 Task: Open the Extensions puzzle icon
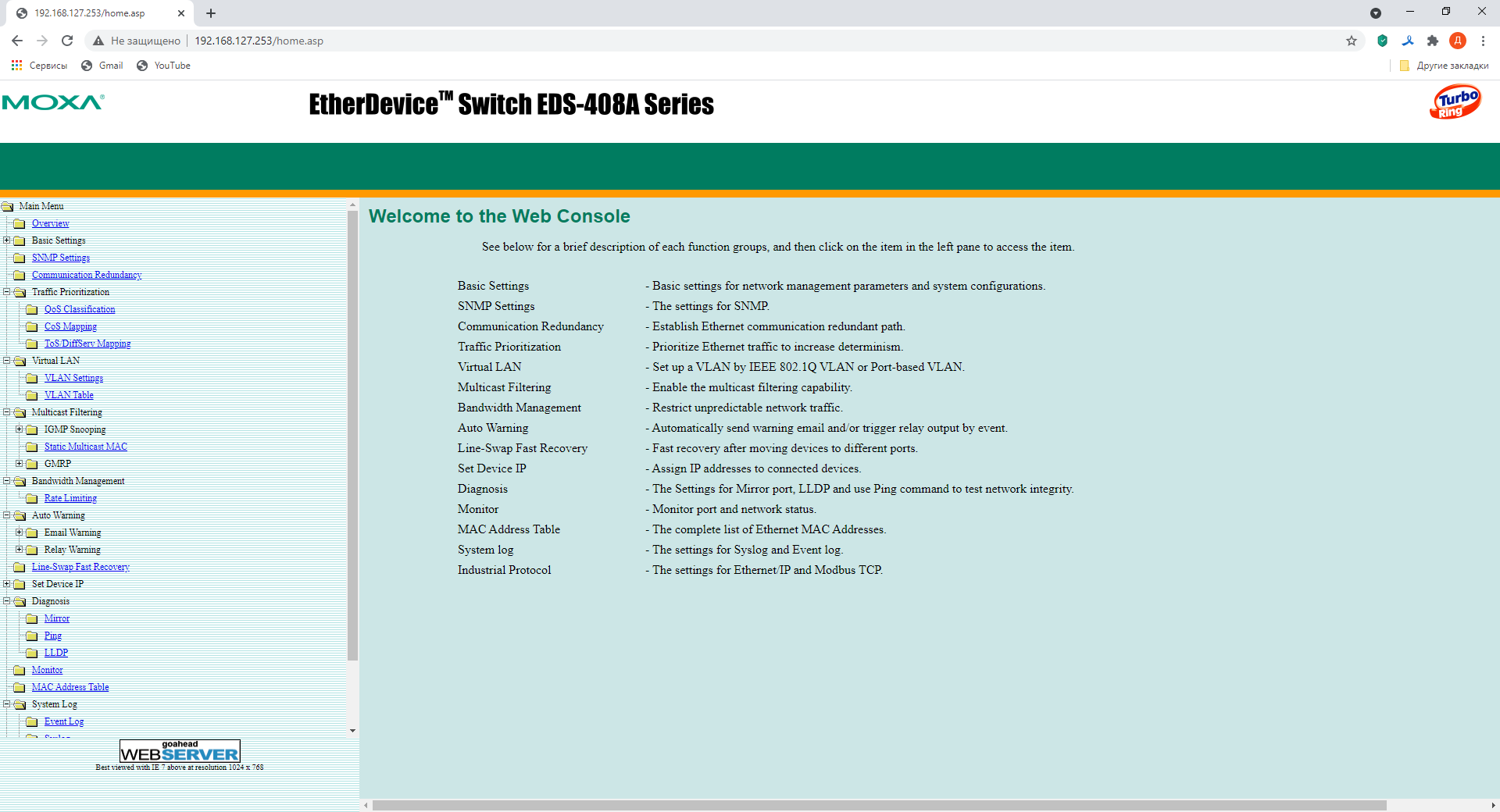click(x=1433, y=41)
